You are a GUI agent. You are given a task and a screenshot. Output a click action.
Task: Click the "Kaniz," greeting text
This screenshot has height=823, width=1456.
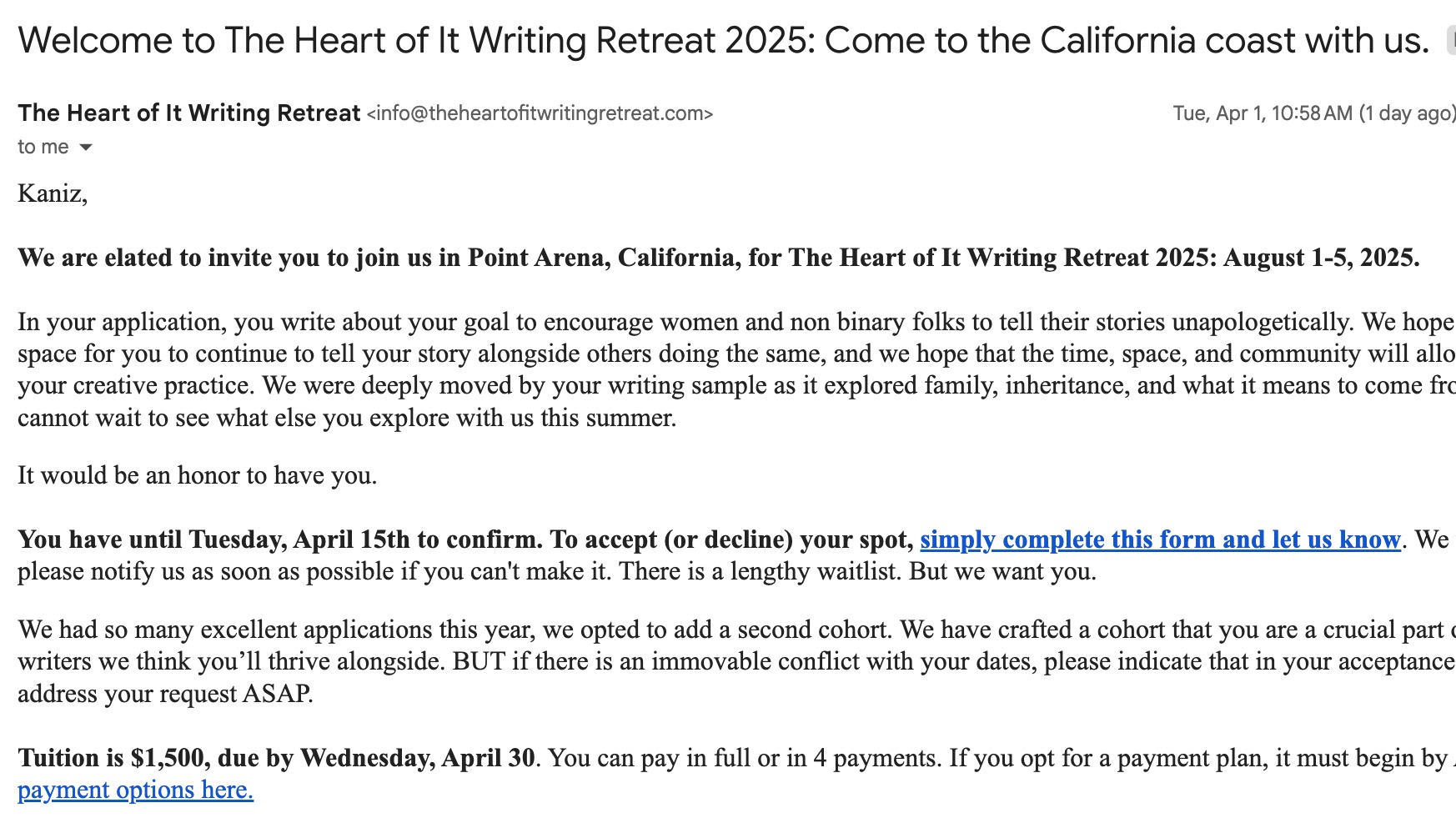[x=52, y=193]
